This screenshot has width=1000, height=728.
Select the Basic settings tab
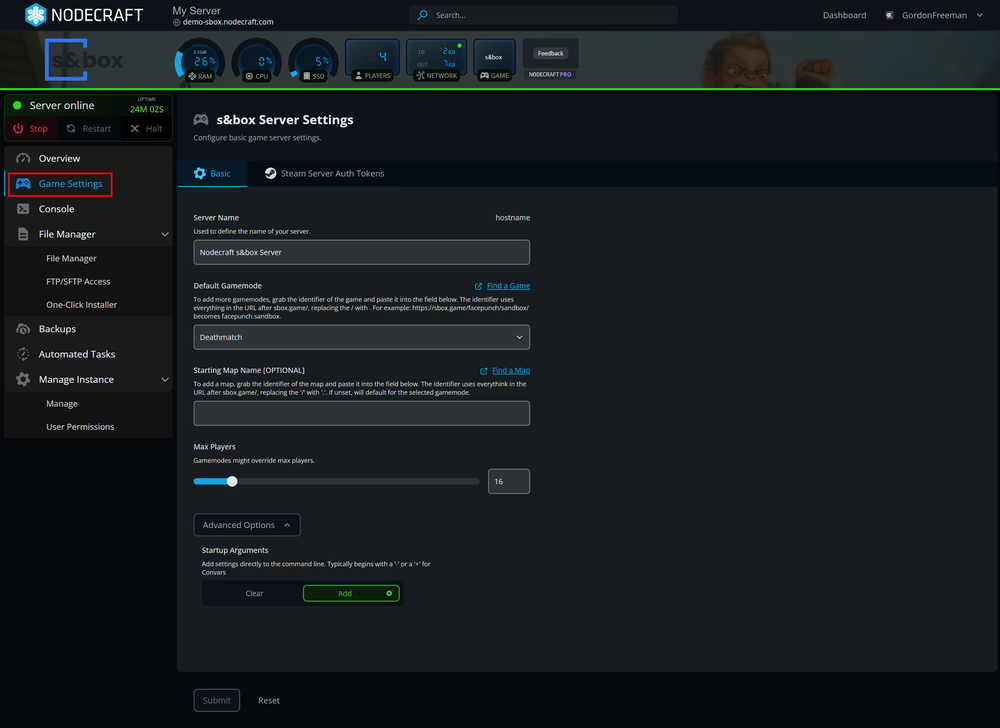click(213, 172)
